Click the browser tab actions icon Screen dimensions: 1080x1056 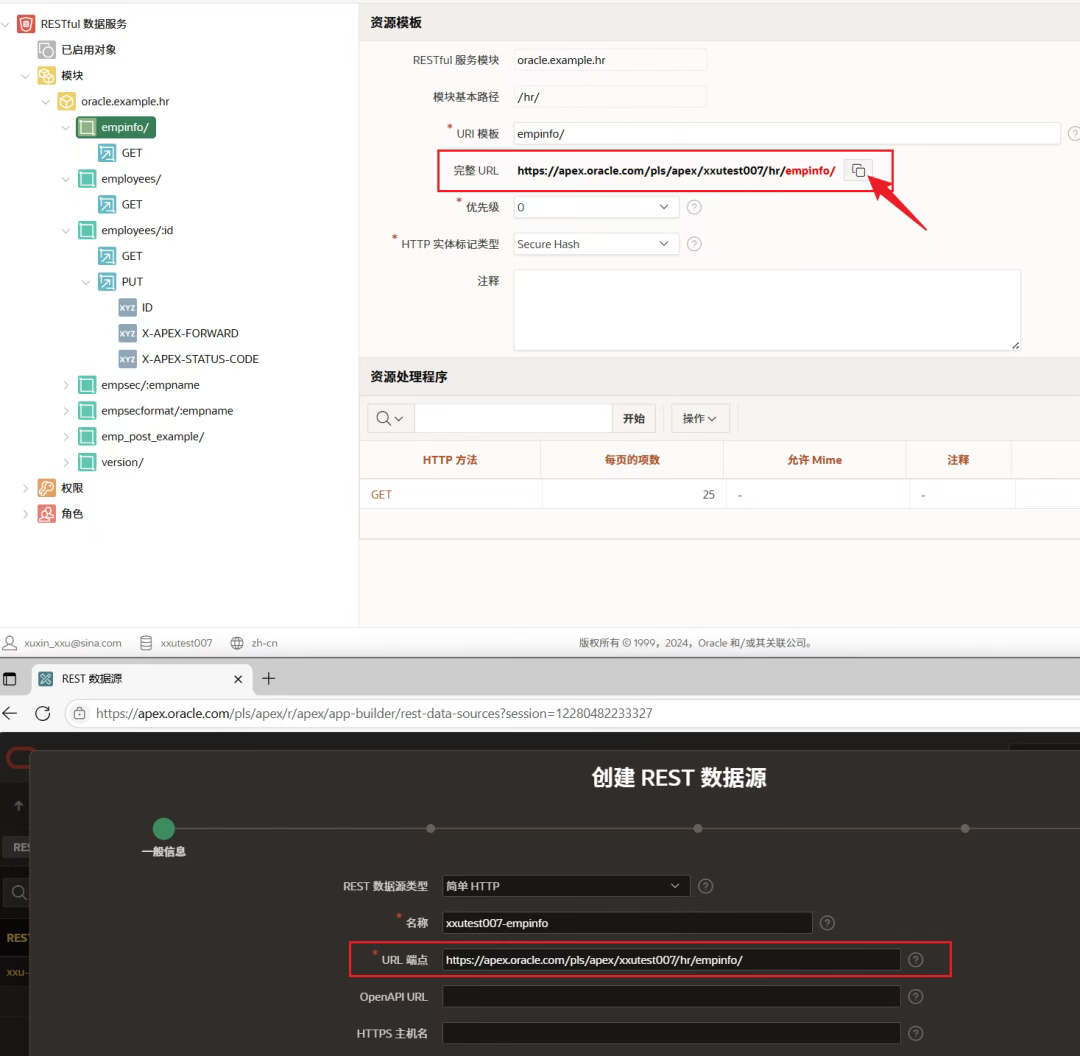click(10, 679)
